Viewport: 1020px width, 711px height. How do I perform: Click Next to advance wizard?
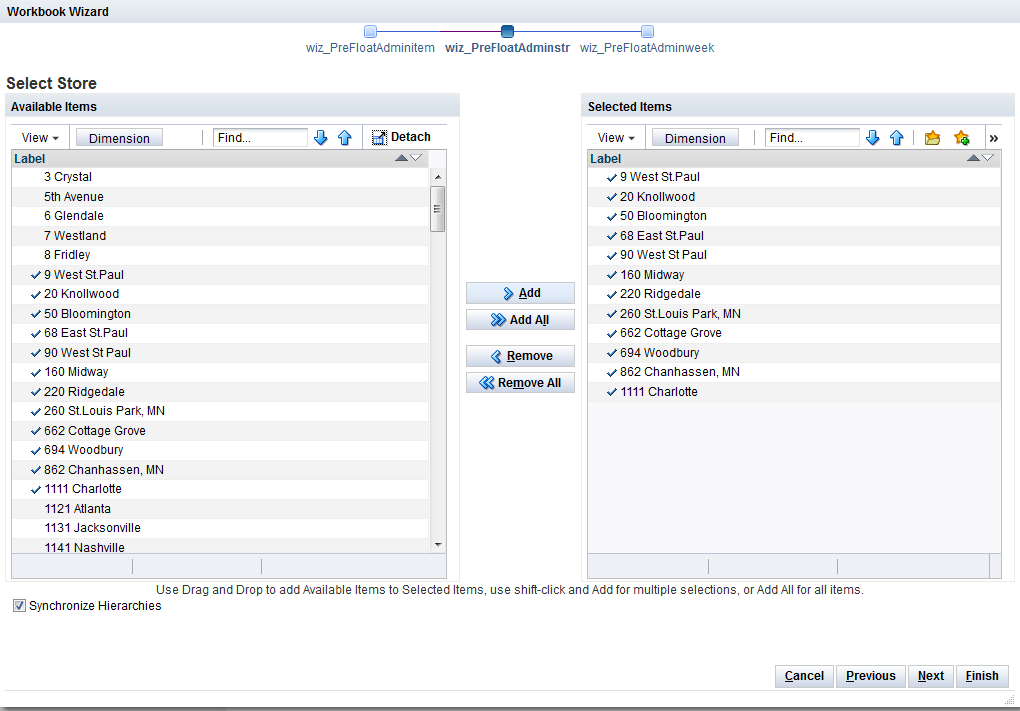pyautogui.click(x=931, y=676)
